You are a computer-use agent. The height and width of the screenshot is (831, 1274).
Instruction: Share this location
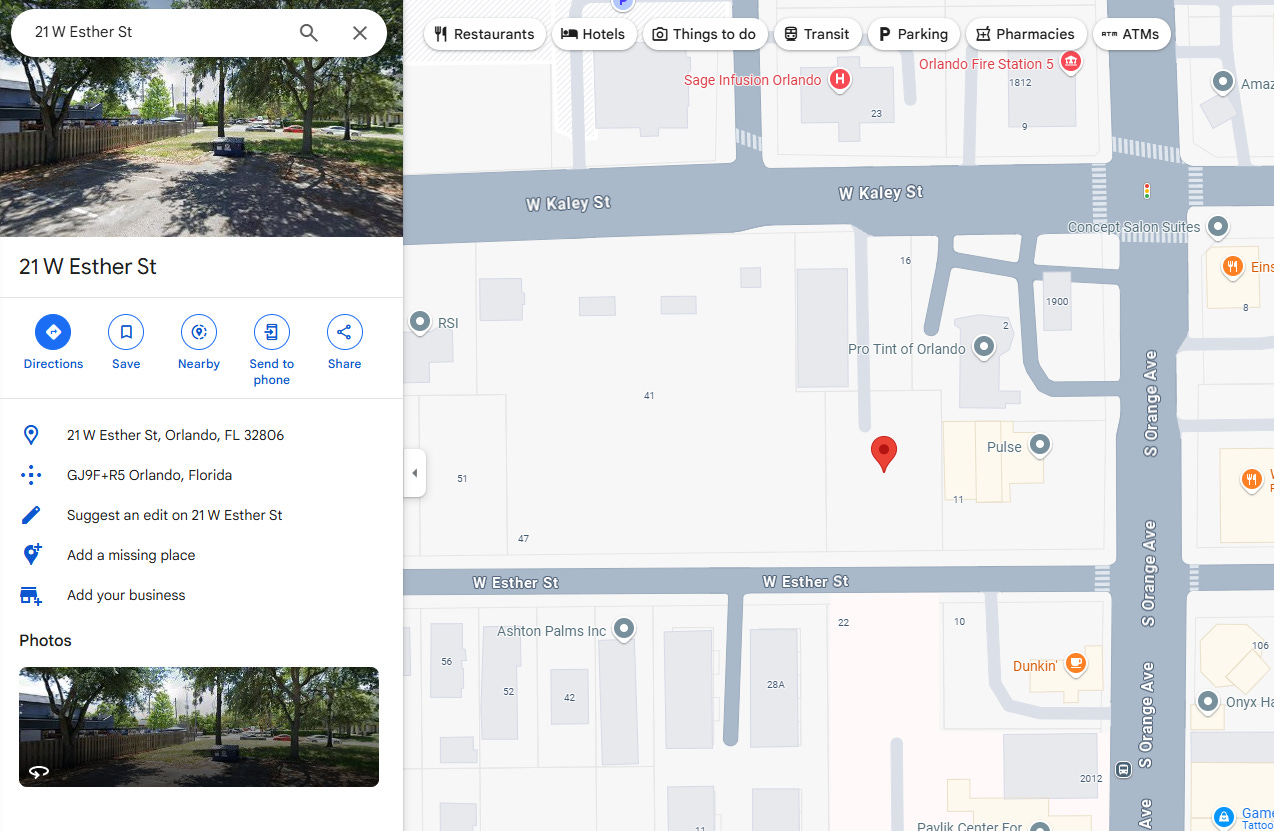pyautogui.click(x=344, y=342)
